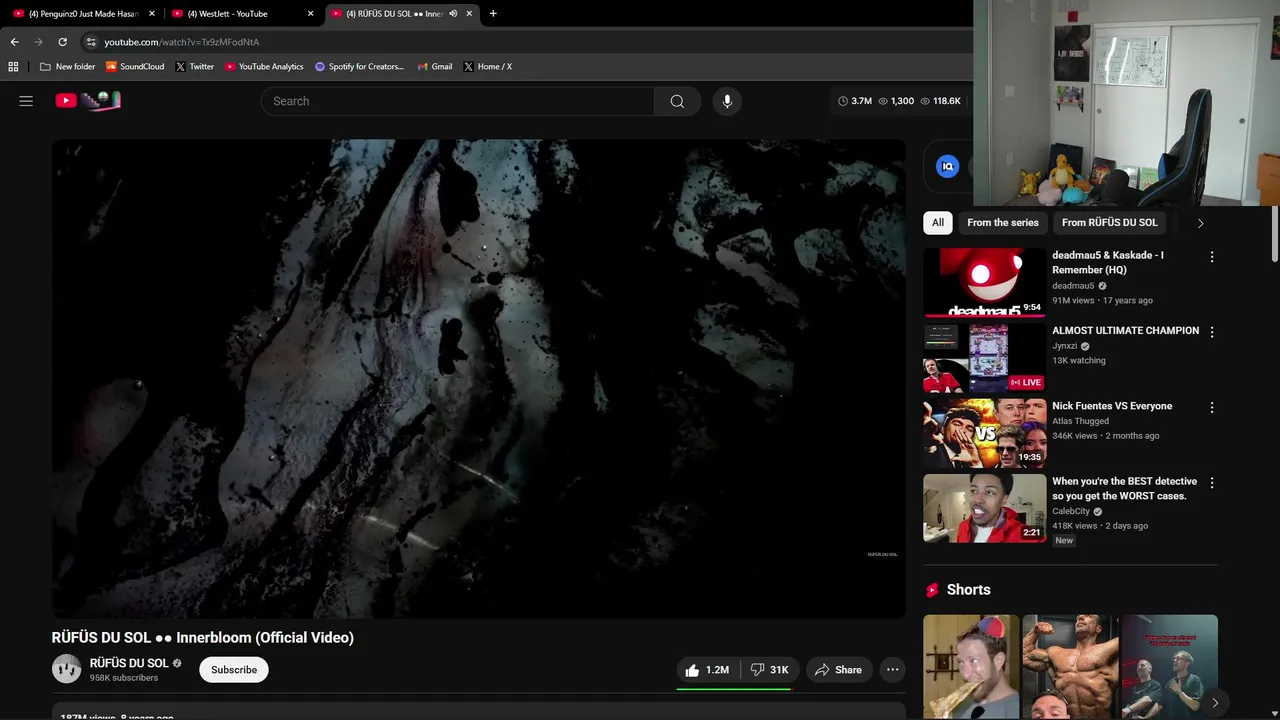Screen dimensions: 1280x720
Task: Open the ALMOST ULTIMATE CHAMPION live thumbnail
Action: (x=984, y=358)
